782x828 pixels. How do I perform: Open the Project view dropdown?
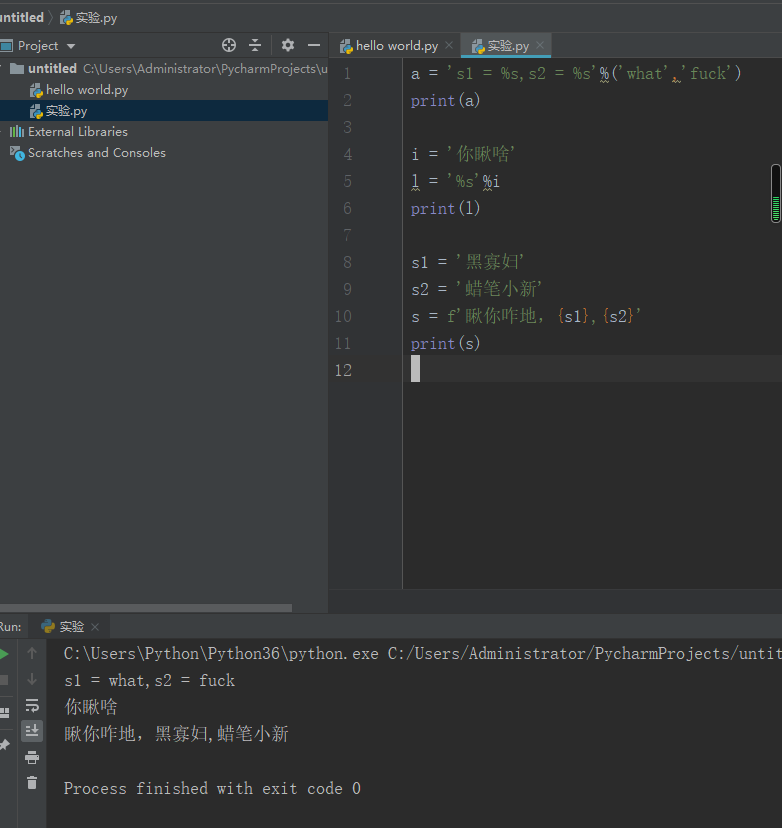click(71, 46)
